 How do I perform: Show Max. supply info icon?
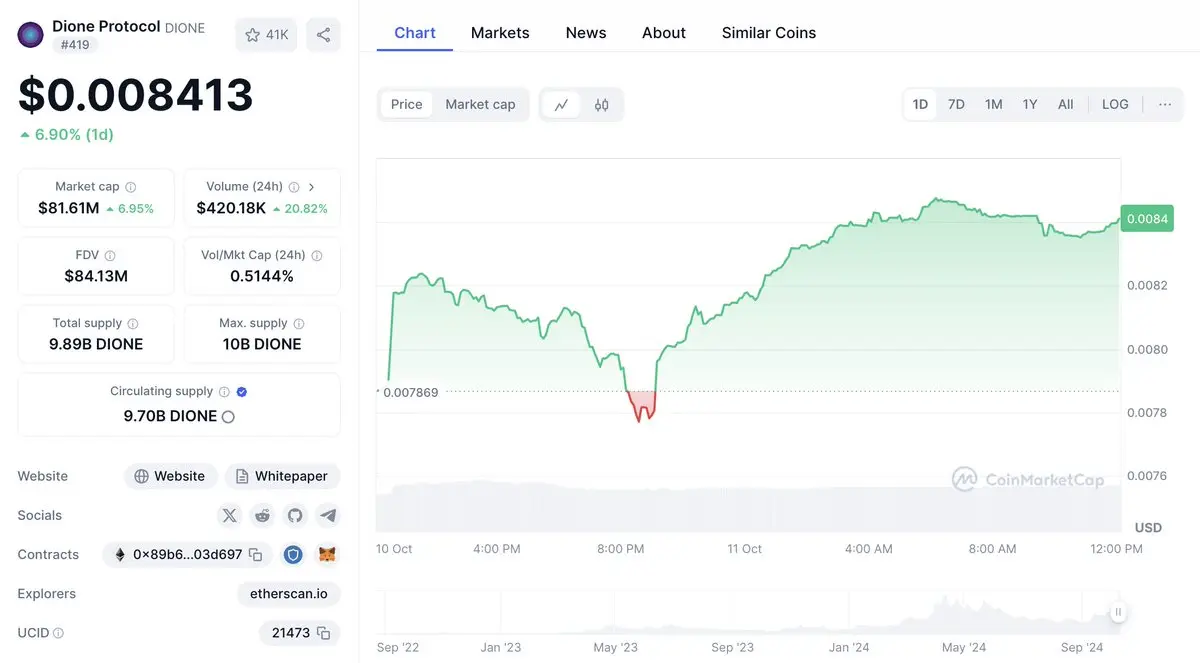tap(299, 323)
